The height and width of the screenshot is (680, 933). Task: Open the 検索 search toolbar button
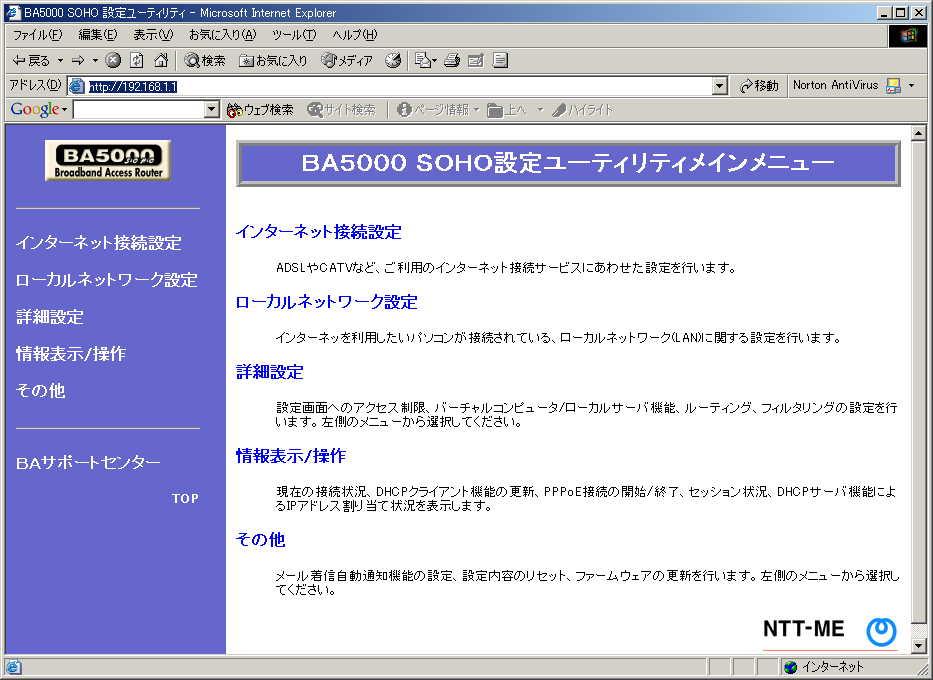tap(205, 61)
